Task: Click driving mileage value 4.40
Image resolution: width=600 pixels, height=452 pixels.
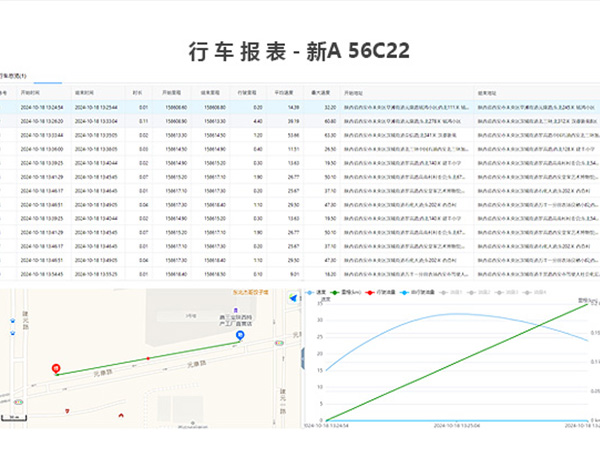Action: pos(258,121)
